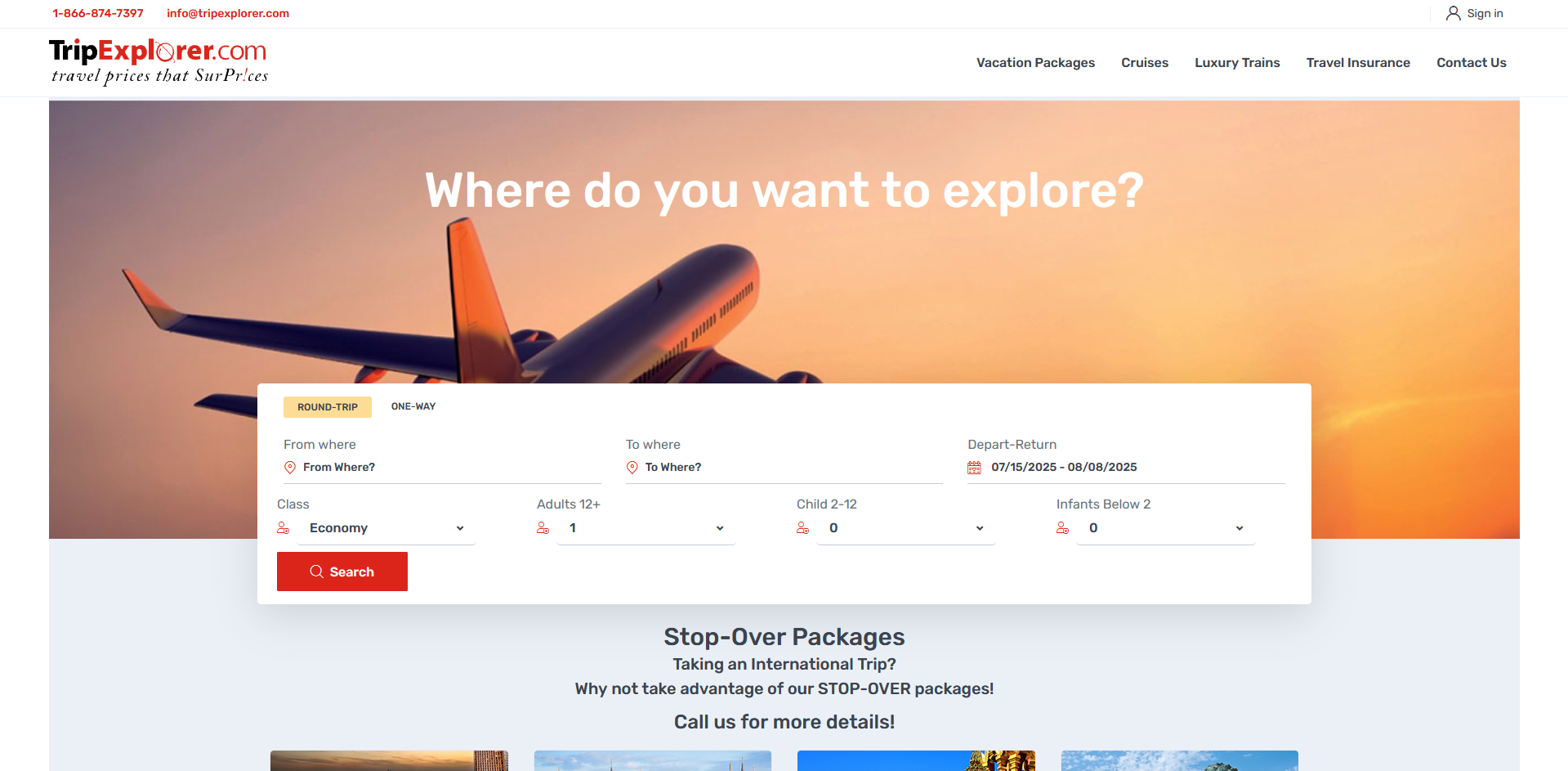This screenshot has height=771, width=1568.
Task: Open the calendar icon for Depart-Return
Action: pos(974,468)
